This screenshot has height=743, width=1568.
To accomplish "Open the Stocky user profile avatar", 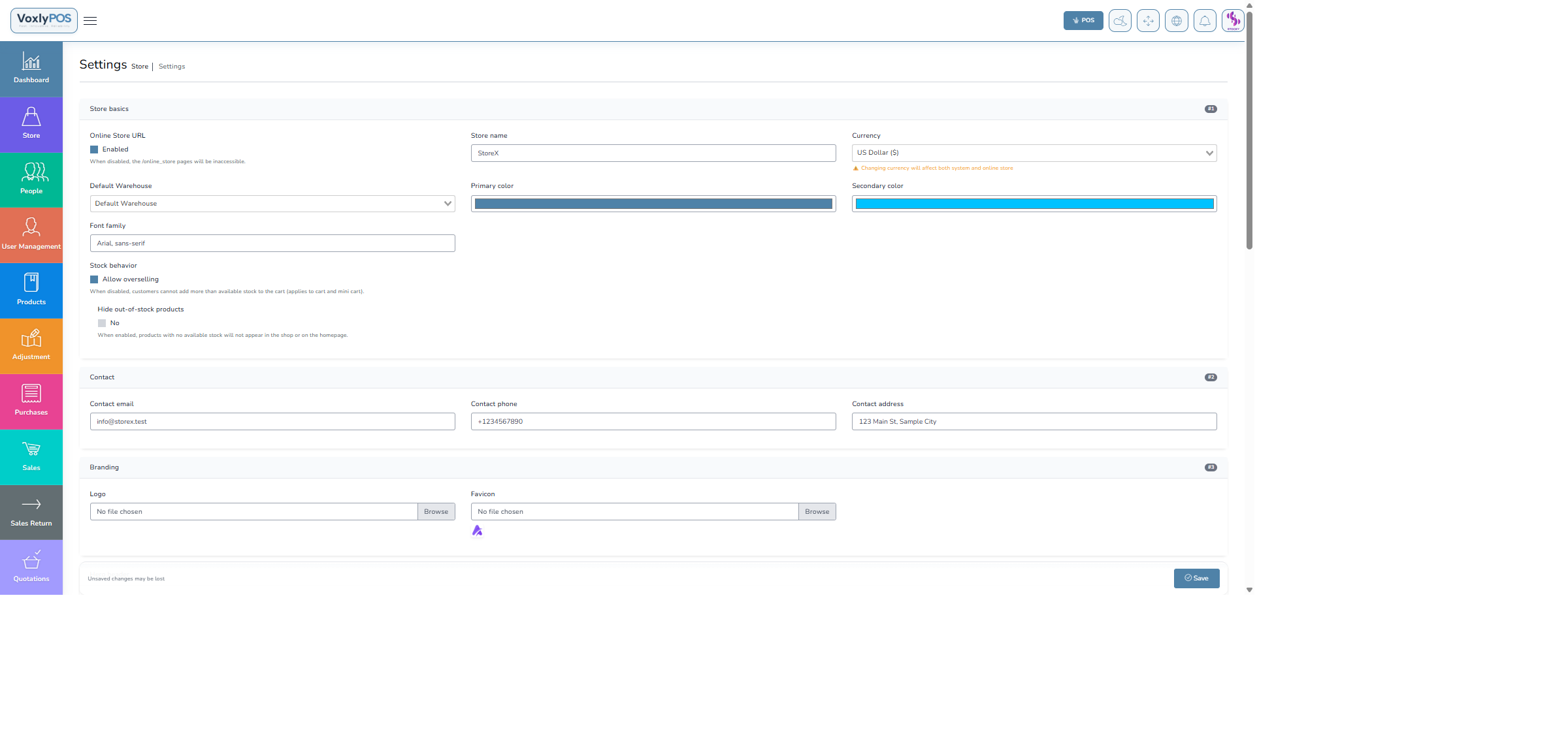I will click(1233, 21).
